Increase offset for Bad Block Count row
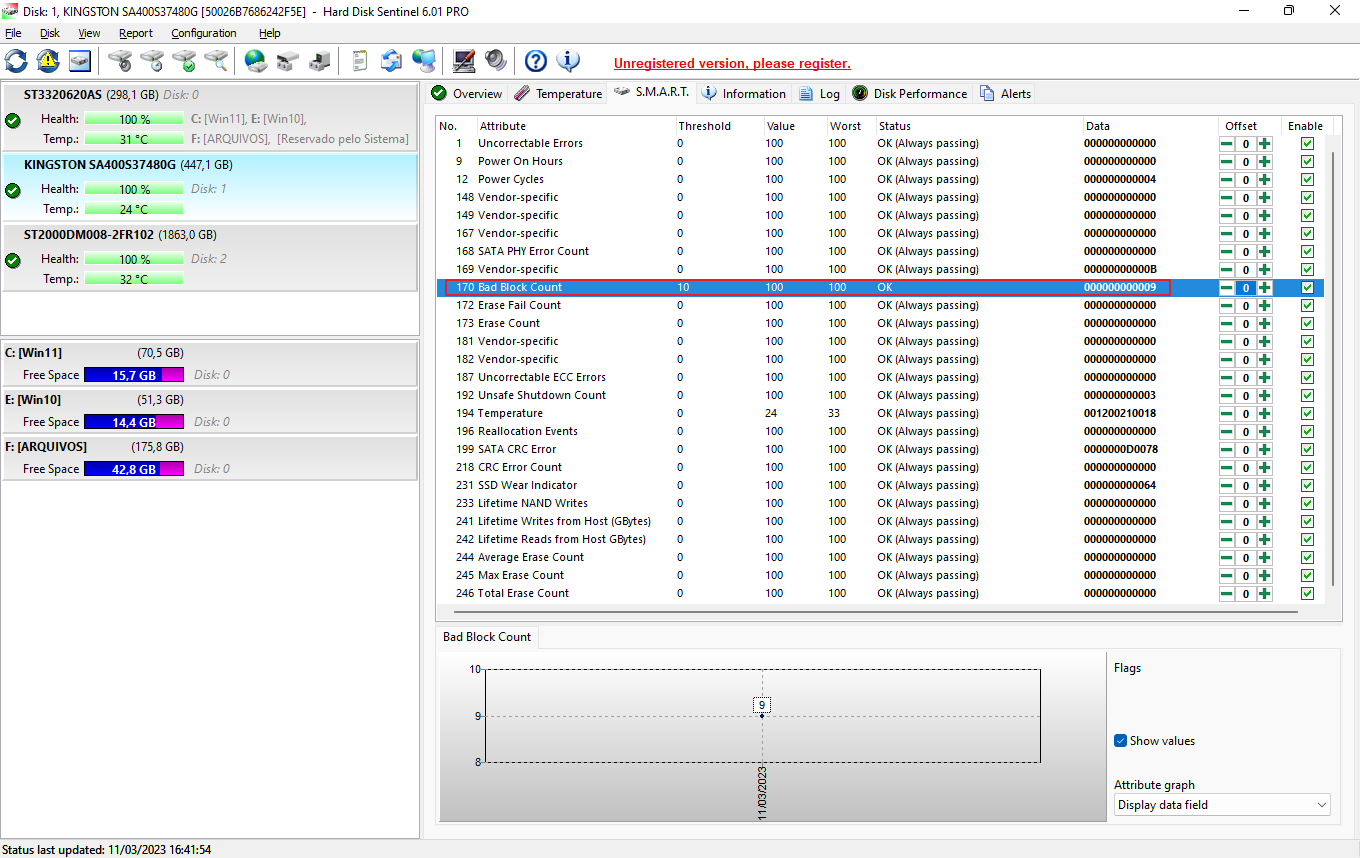The width and height of the screenshot is (1360, 858). coord(1265,288)
